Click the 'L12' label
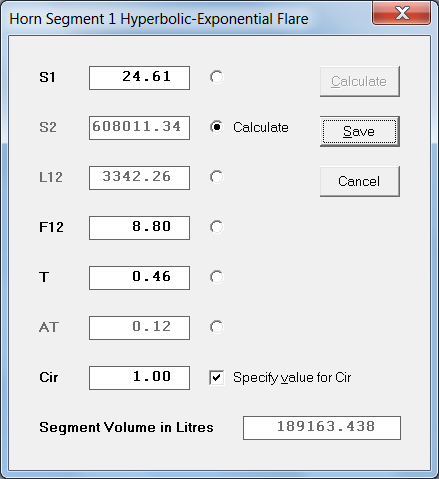439x479 pixels. 51,177
